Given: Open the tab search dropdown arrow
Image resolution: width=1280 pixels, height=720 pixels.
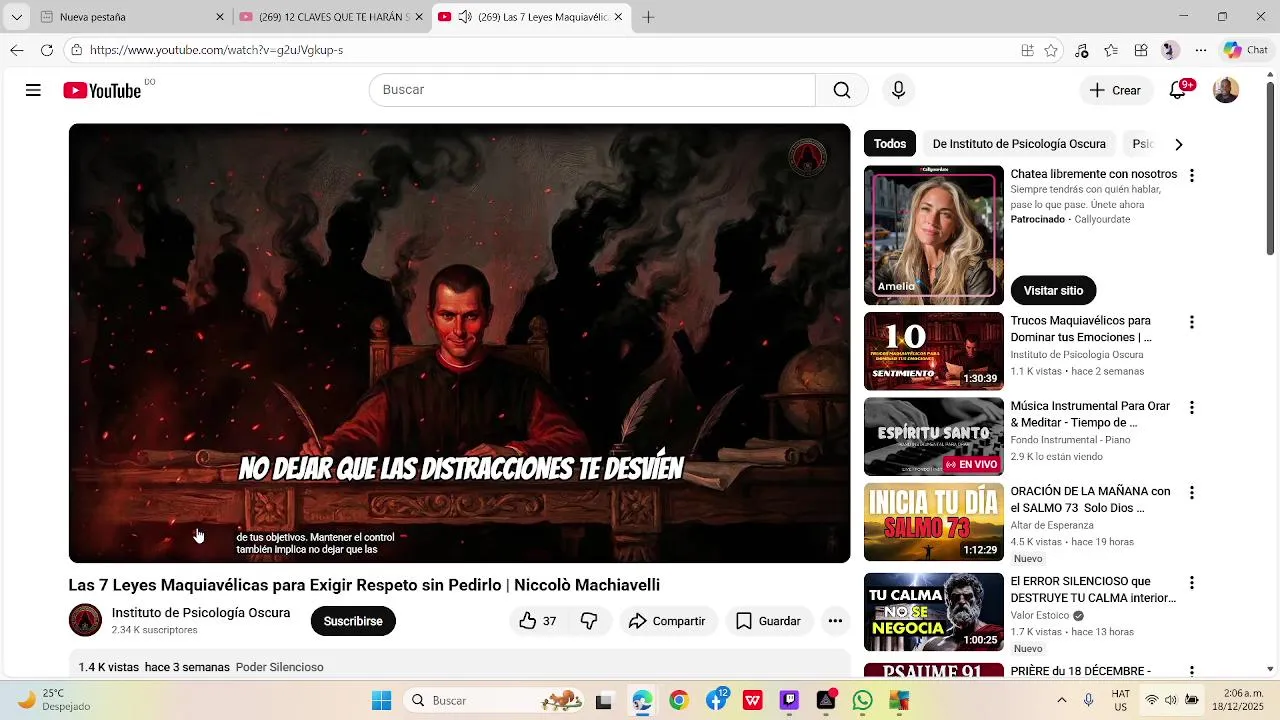Looking at the screenshot, I should [x=16, y=17].
